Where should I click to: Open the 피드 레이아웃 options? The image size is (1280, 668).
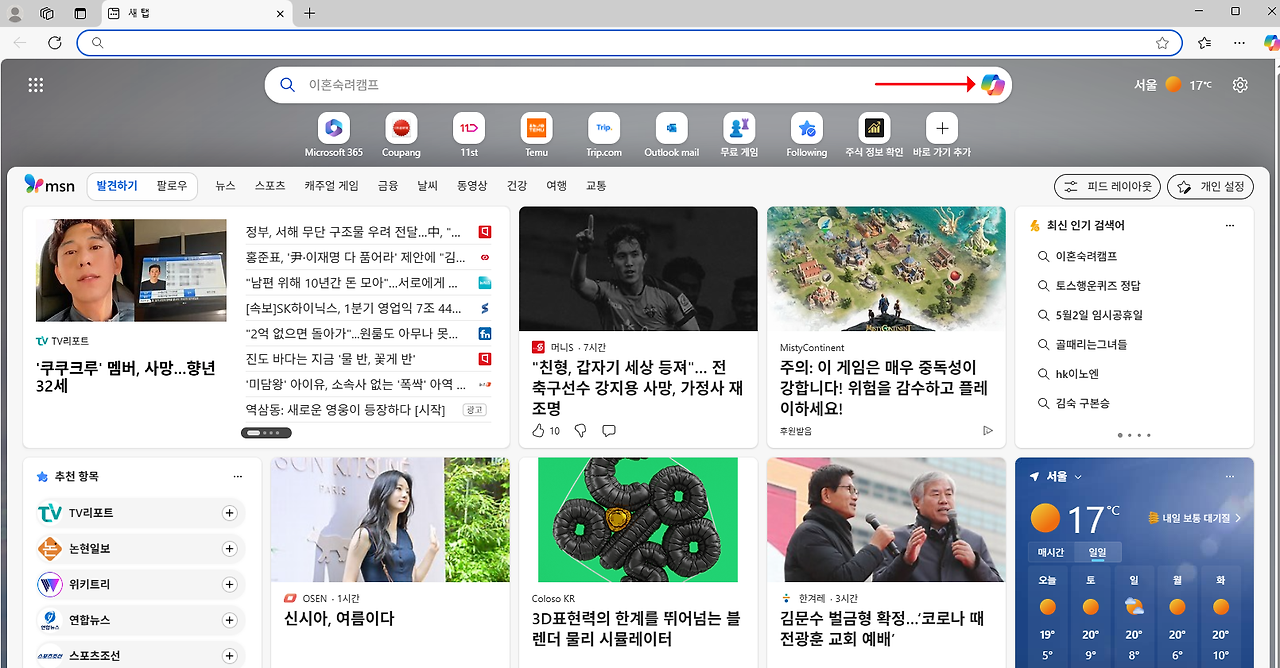[x=1107, y=186]
